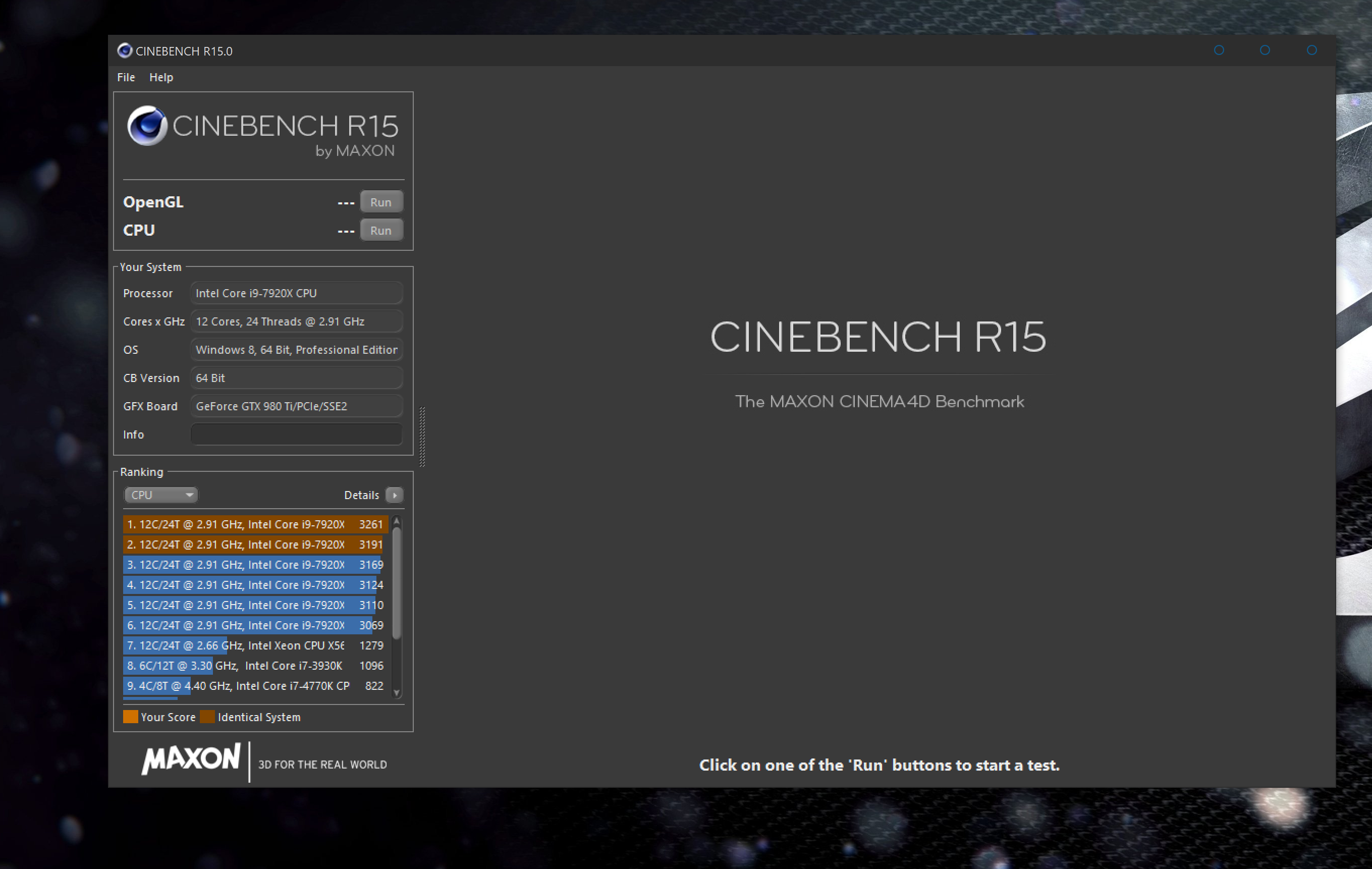Select ranking entry with score 3261
Screen dimensions: 1372x869
[x=255, y=524]
